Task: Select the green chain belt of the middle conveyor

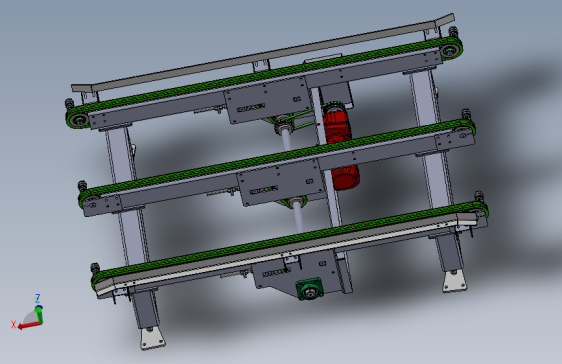Action: coord(277,160)
